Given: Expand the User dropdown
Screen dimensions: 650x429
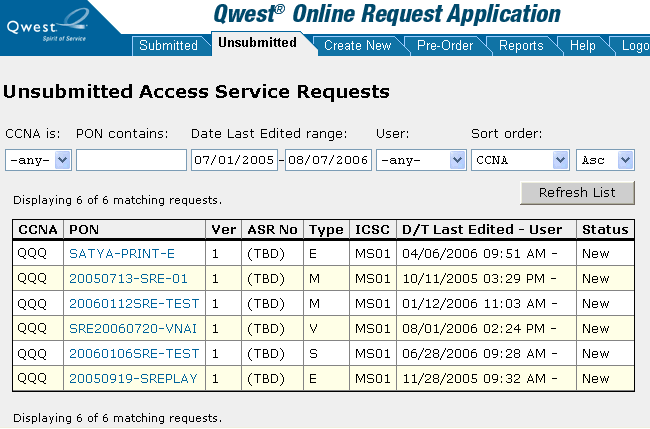Looking at the screenshot, I should coord(421,160).
